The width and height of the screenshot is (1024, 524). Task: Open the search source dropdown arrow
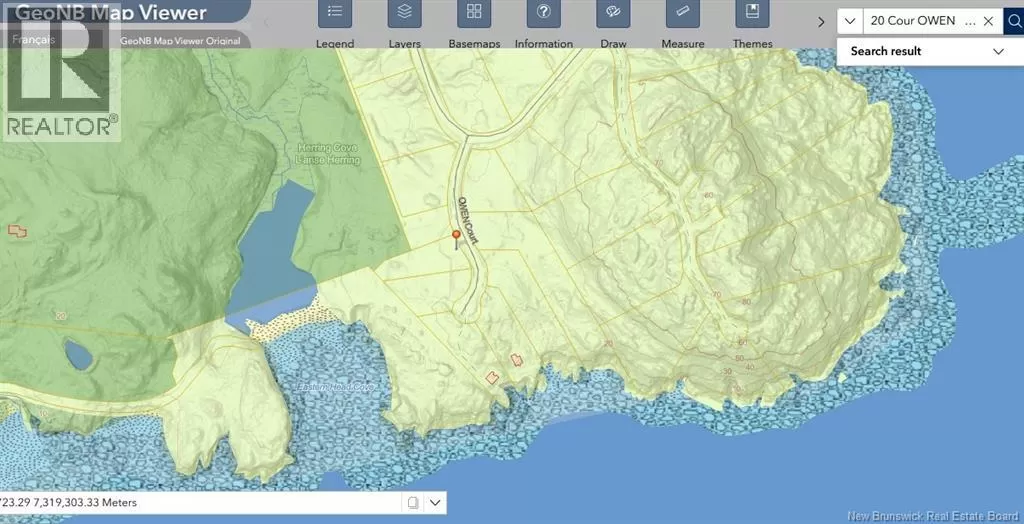coord(849,21)
